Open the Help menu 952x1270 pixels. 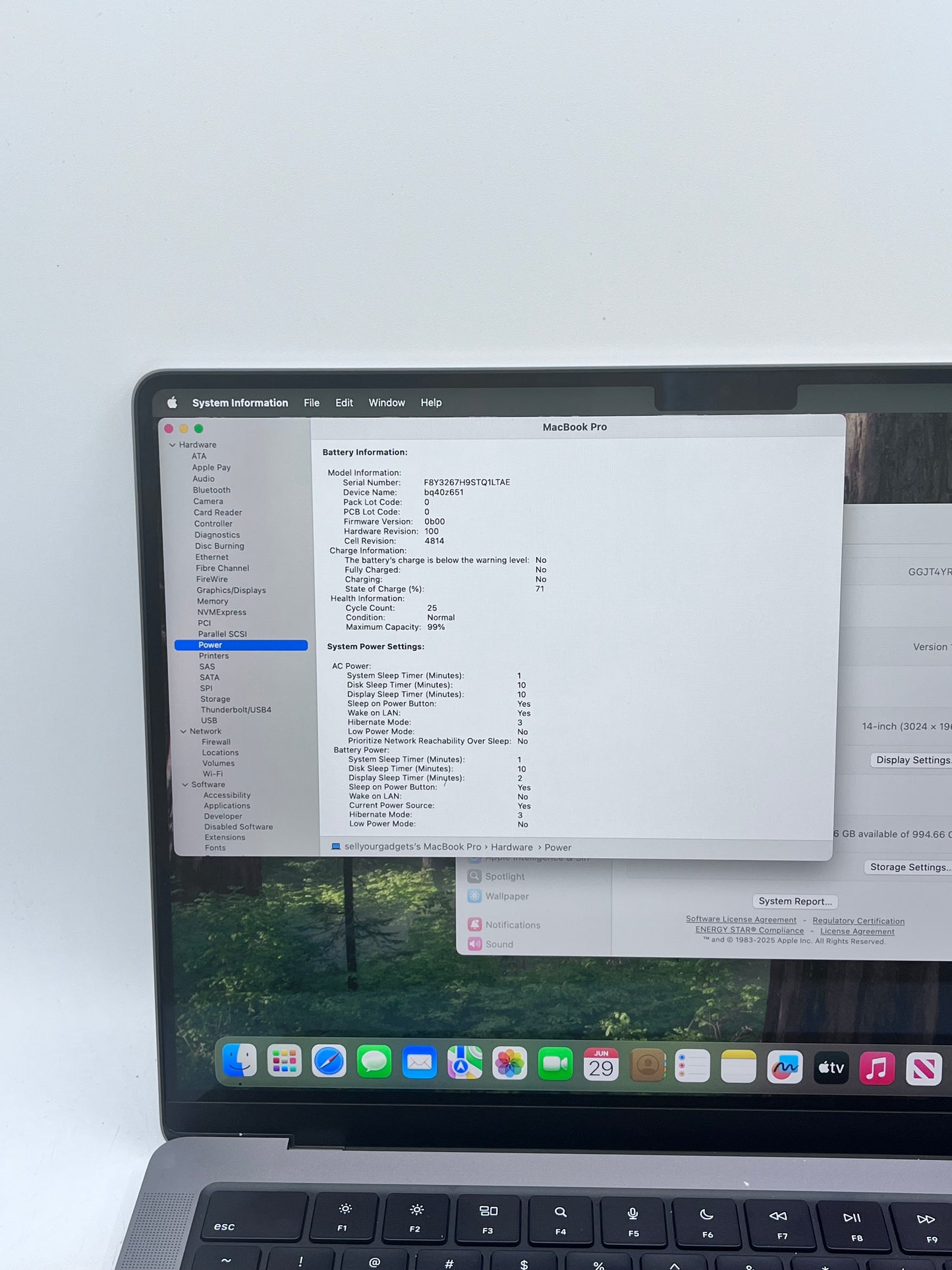click(x=431, y=403)
